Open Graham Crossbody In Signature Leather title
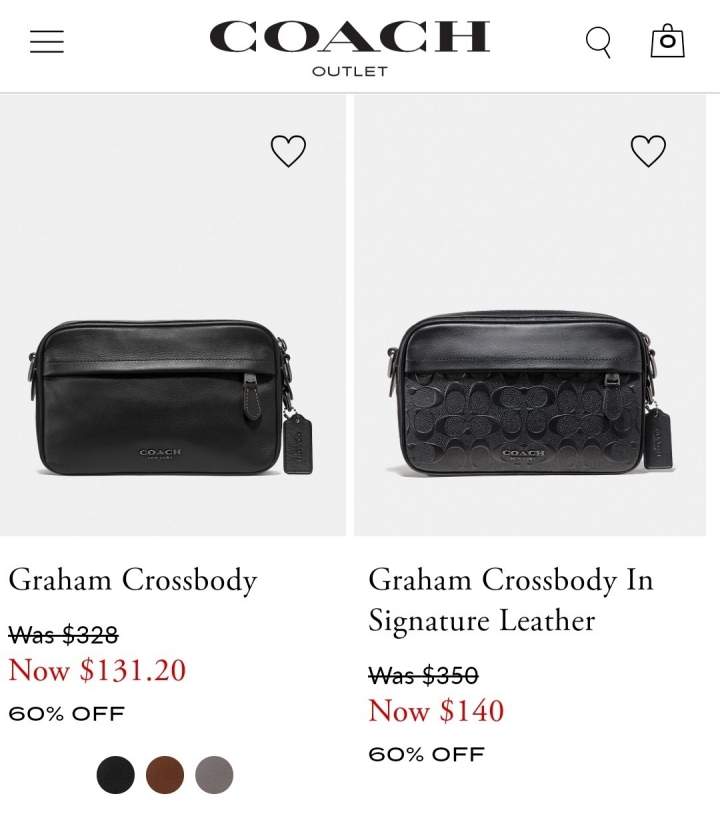This screenshot has height=820, width=720. (x=511, y=600)
